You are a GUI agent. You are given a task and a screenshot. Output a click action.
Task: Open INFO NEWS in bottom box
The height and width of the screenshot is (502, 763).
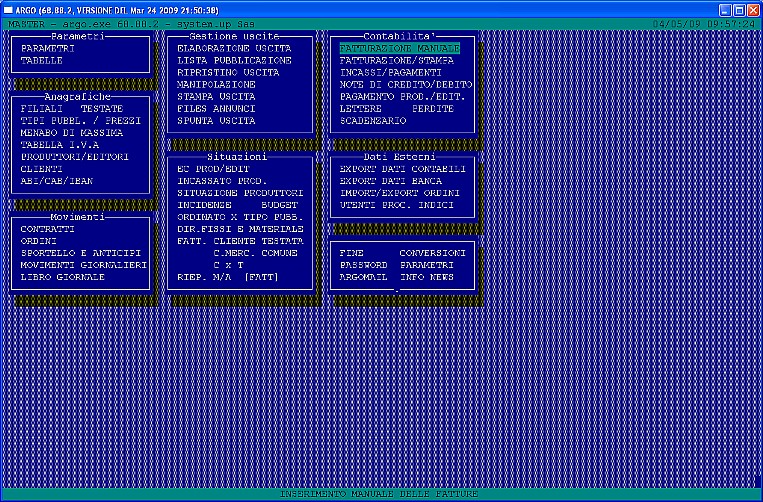point(427,277)
